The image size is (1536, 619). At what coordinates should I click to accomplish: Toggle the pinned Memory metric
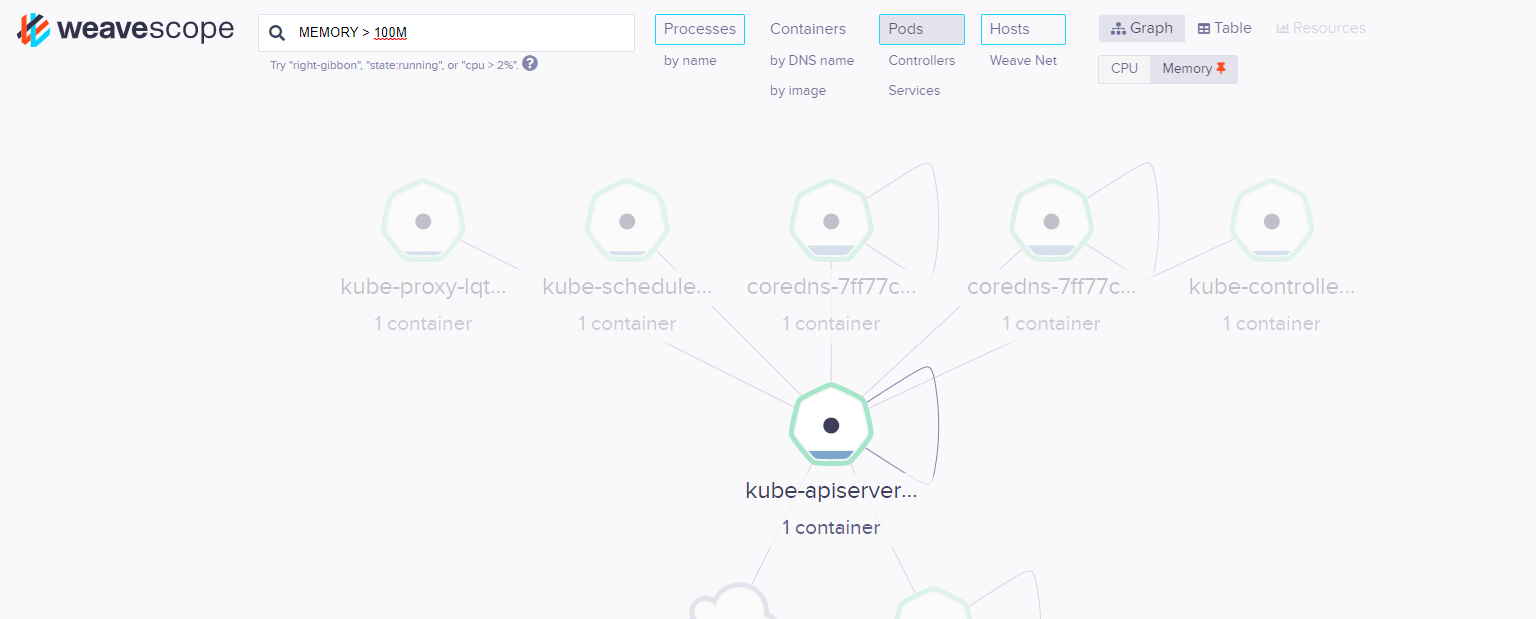pos(1194,69)
